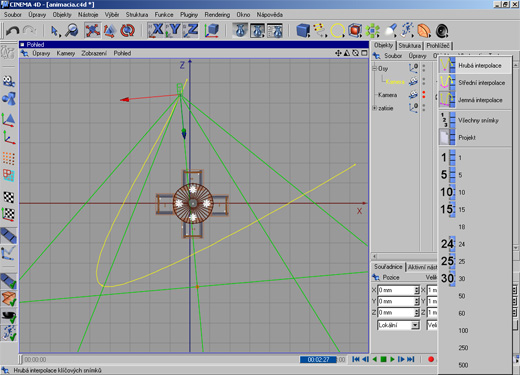Set frame rate to 30
The height and width of the screenshot is (375, 520).
[475, 279]
